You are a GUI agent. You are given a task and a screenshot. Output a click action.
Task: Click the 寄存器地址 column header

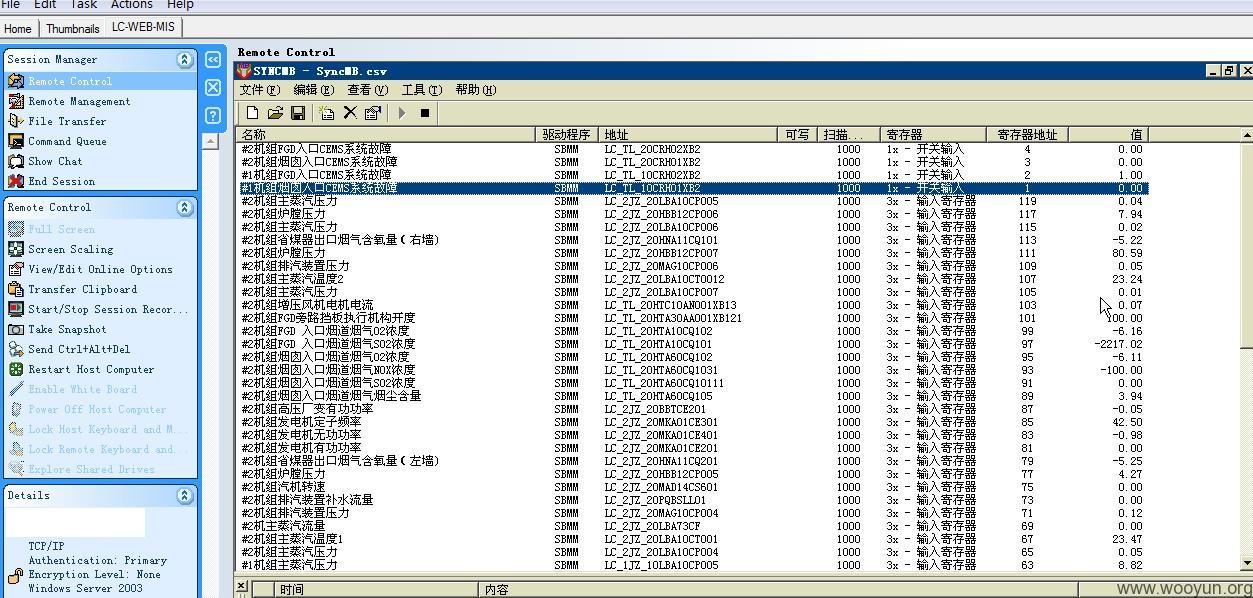click(1027, 134)
